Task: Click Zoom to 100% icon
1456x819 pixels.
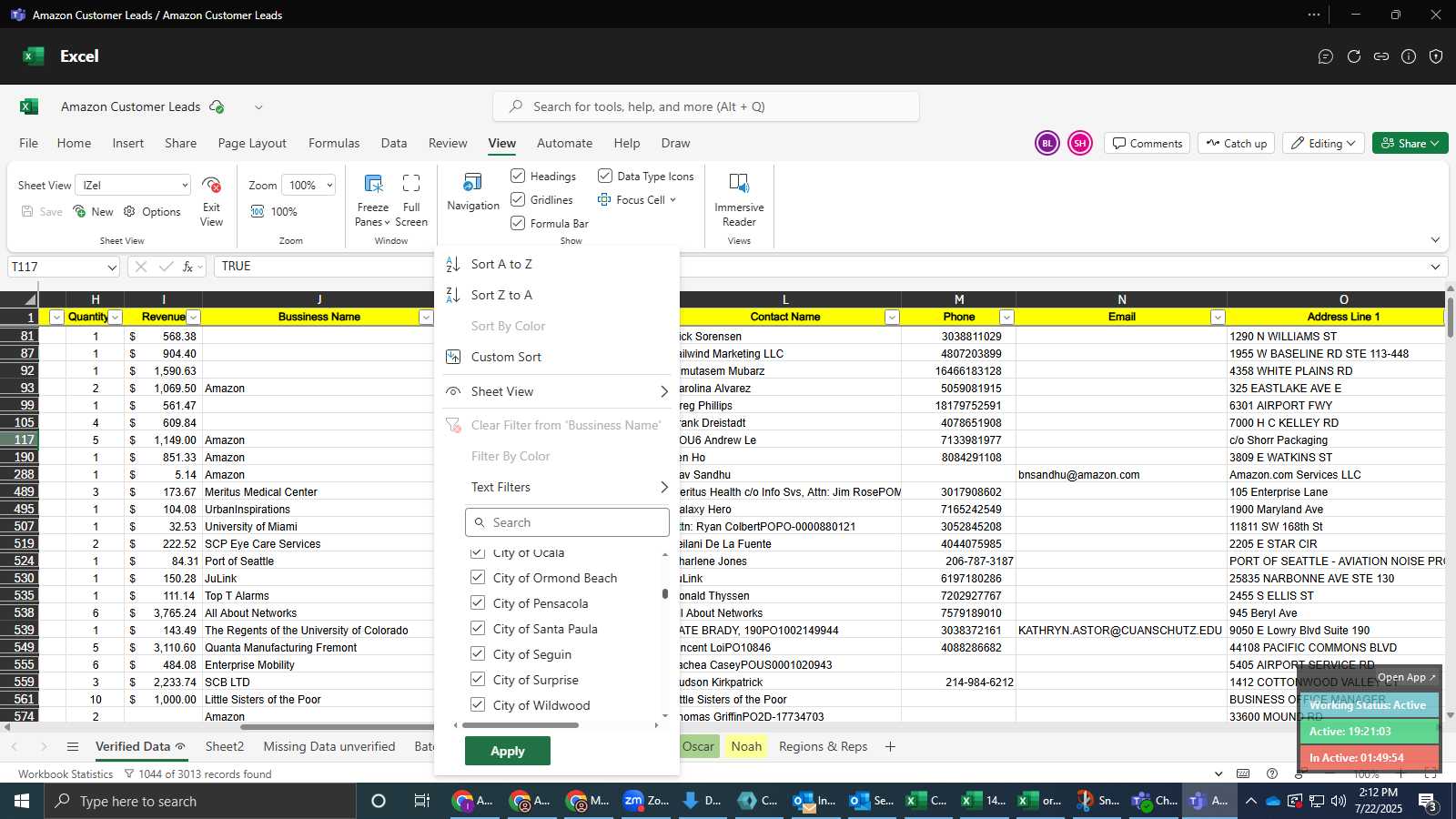Action: 258,211
